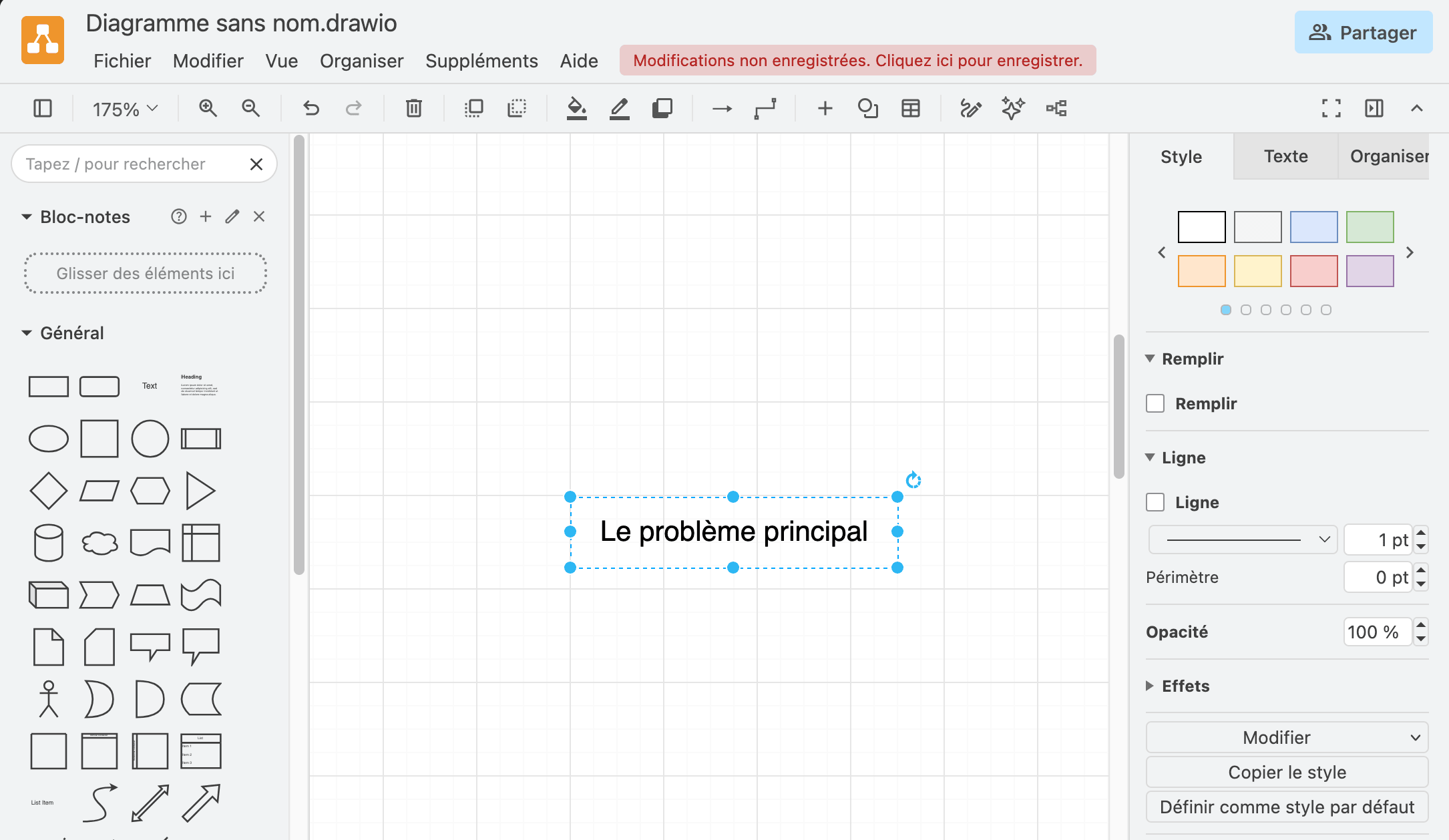
Task: Enter fullscreen mode icon
Action: [1331, 108]
